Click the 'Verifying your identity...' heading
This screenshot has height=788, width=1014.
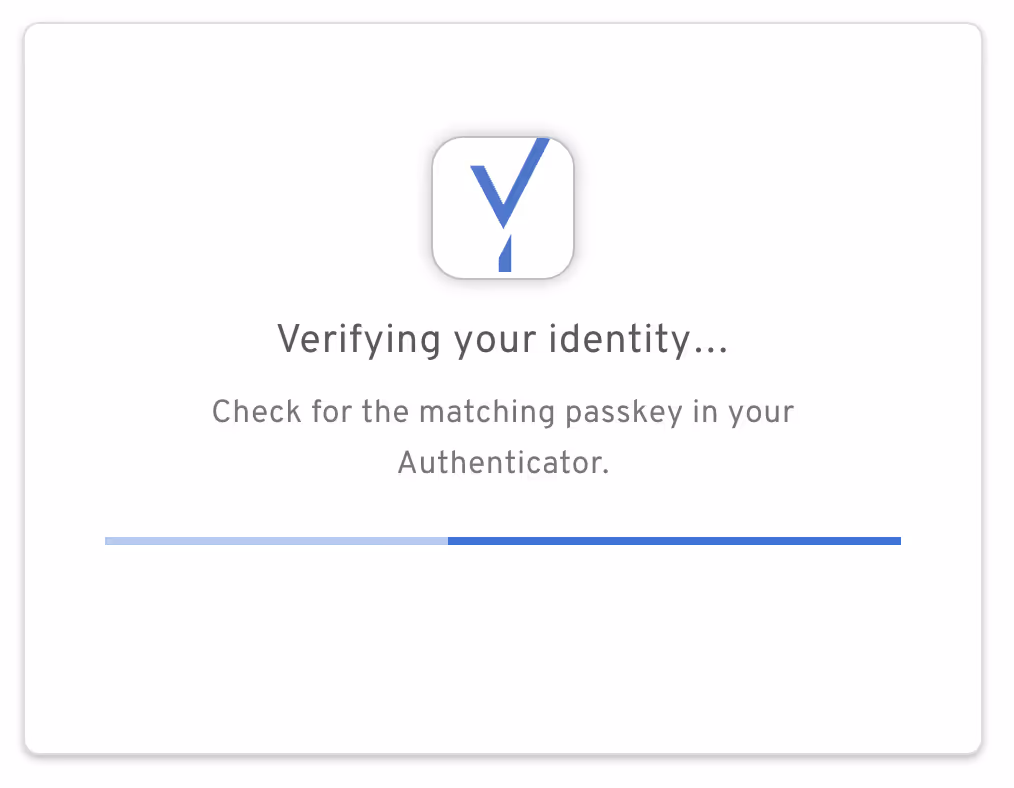coord(503,340)
